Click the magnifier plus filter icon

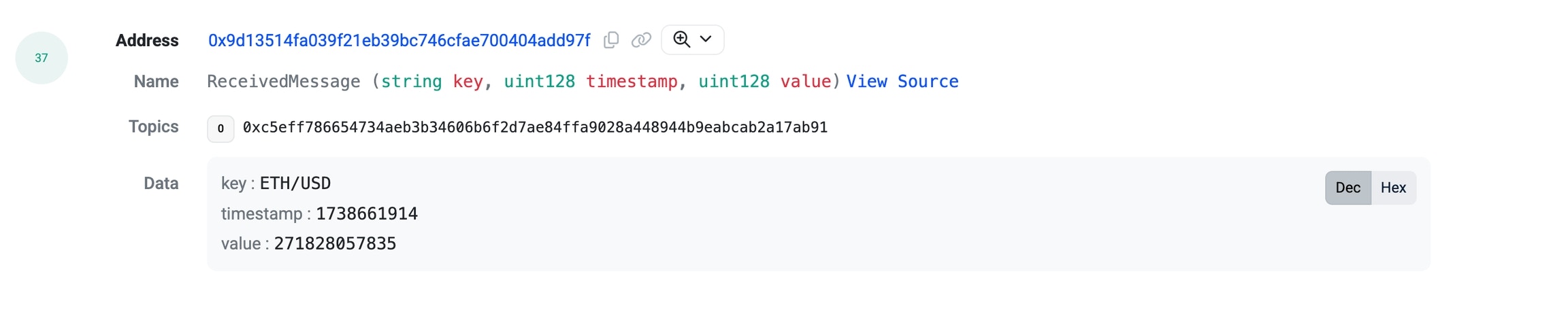(x=681, y=39)
